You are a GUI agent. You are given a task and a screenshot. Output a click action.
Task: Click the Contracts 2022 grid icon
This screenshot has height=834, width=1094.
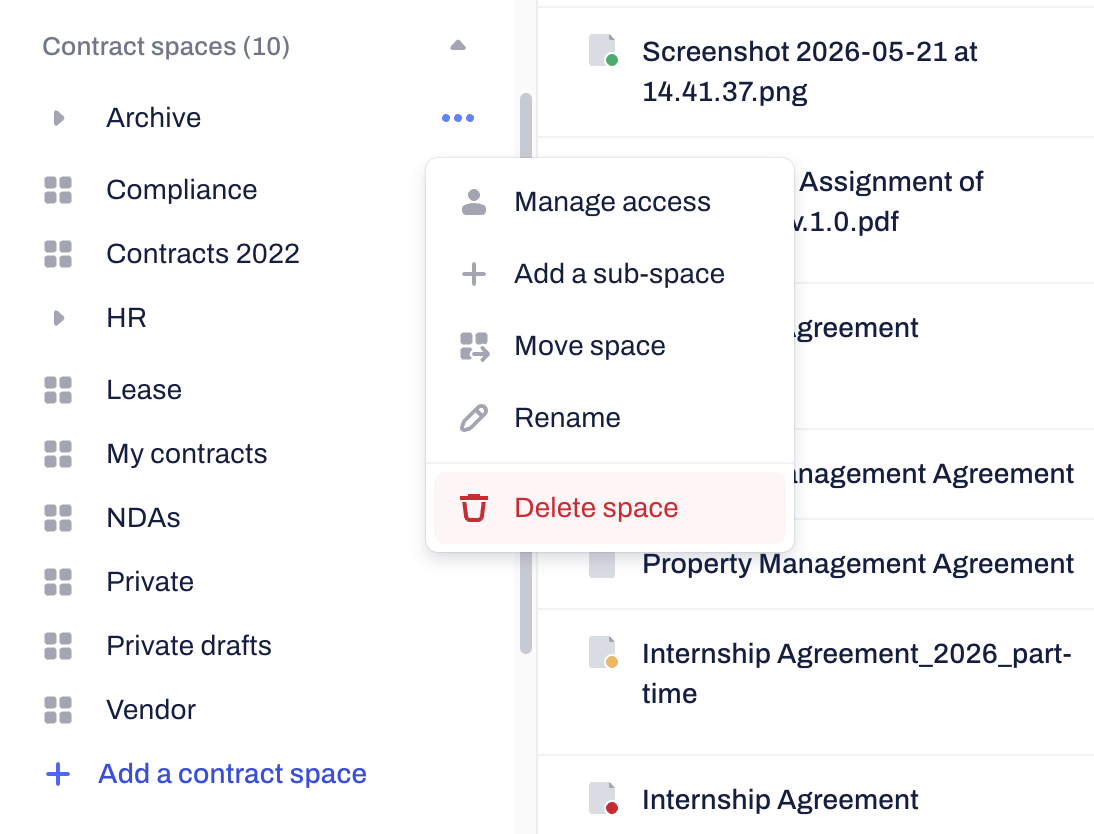[58, 254]
